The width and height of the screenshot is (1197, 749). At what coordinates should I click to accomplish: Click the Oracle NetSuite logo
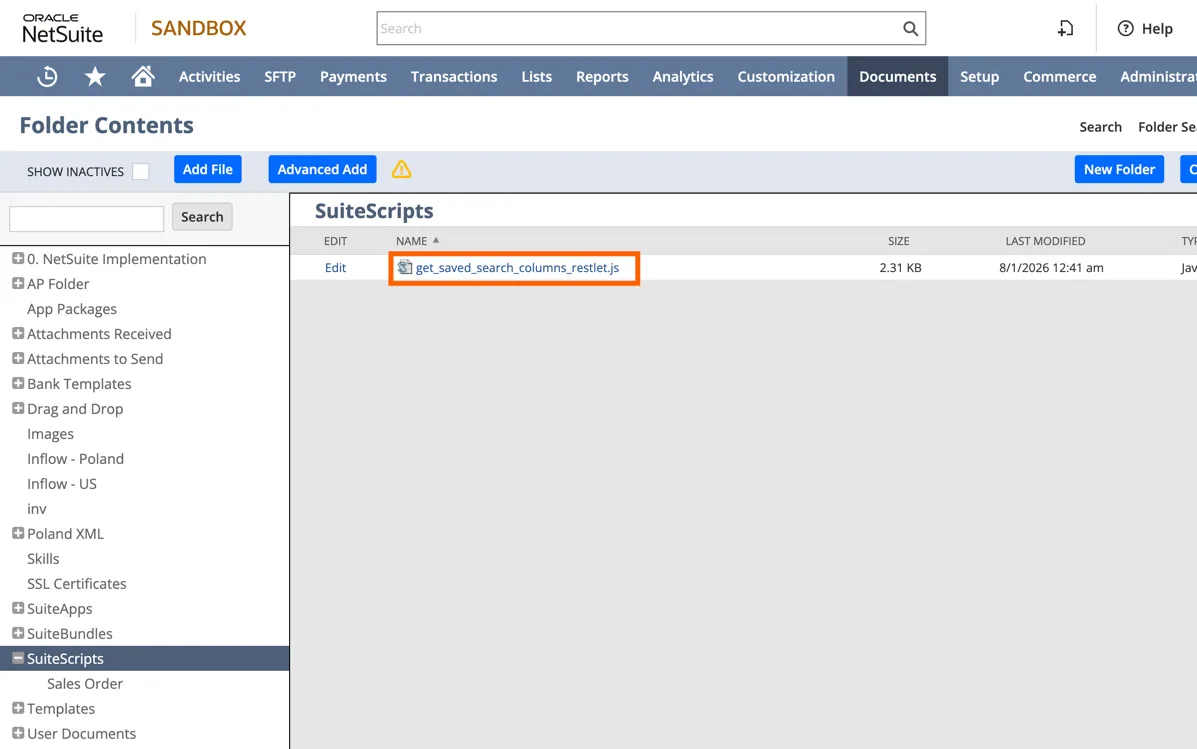(x=63, y=28)
